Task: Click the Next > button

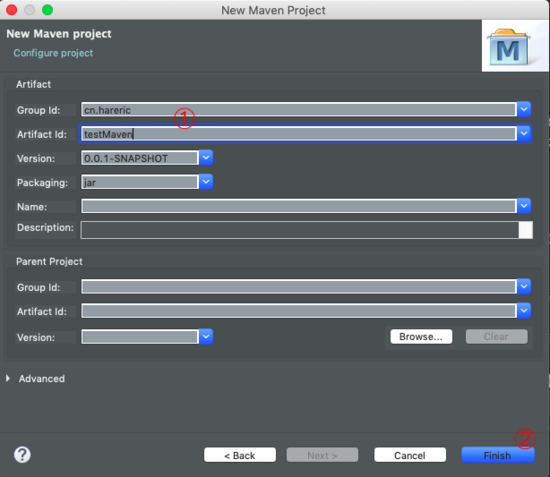Action: [x=322, y=455]
